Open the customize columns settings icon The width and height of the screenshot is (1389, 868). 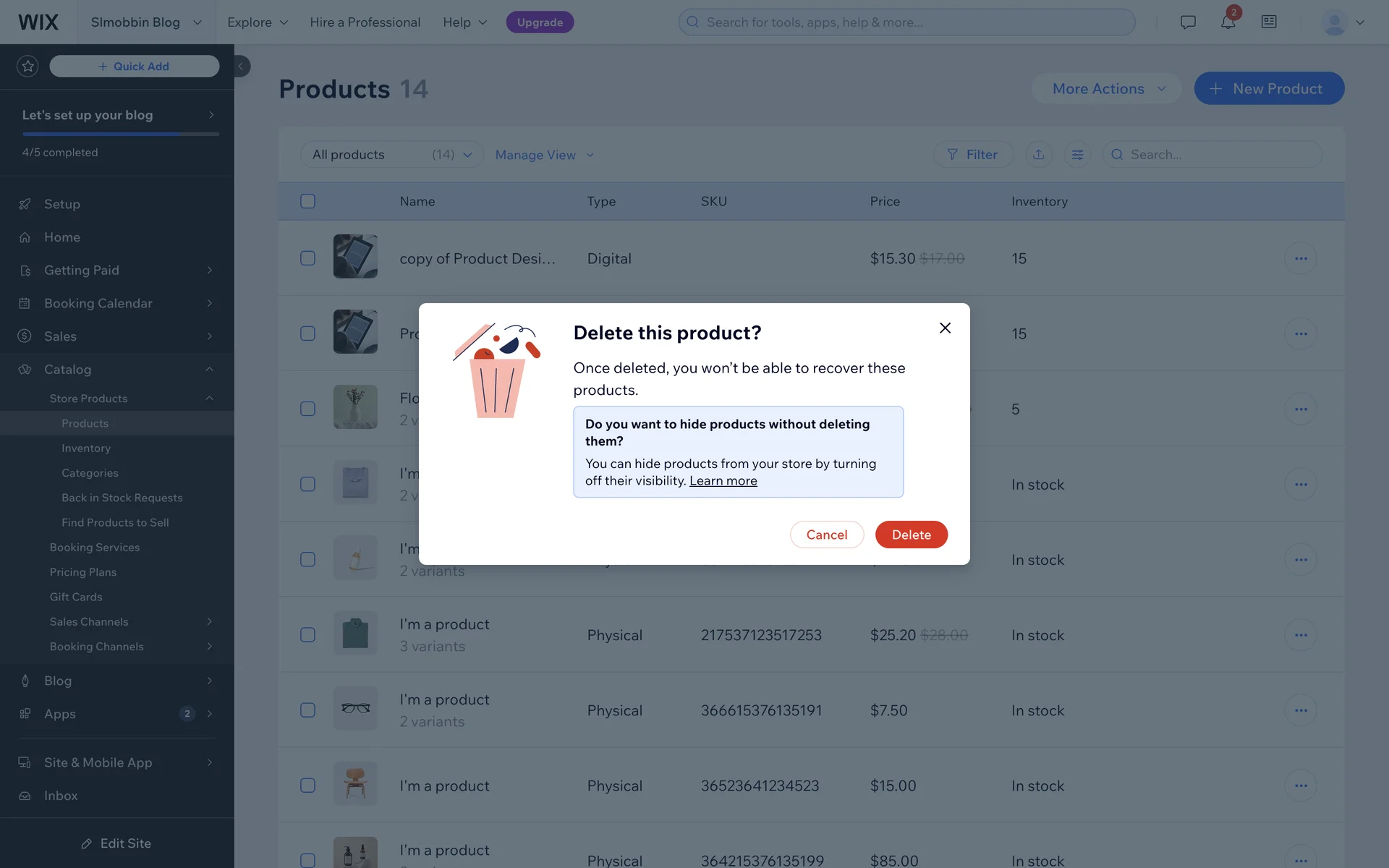(x=1077, y=155)
